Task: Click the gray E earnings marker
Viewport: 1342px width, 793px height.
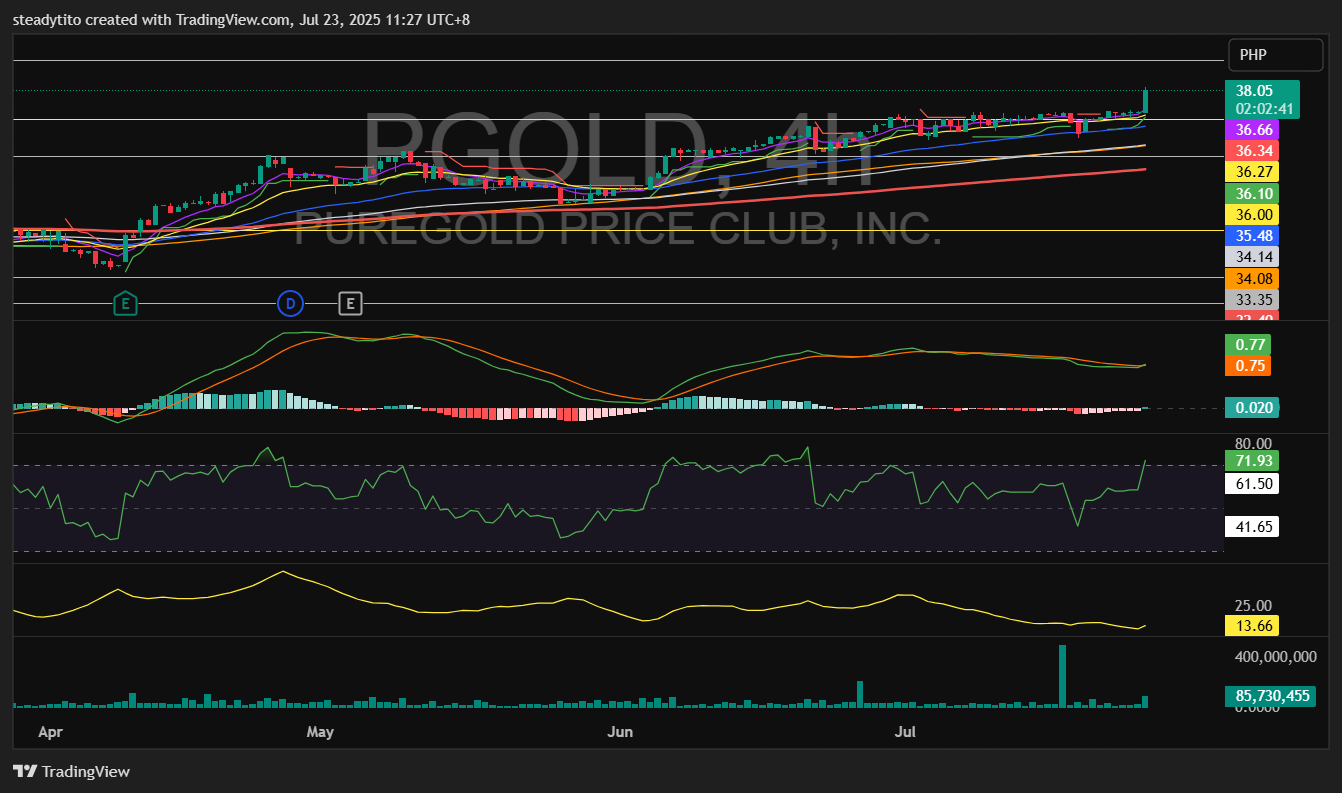Action: (350, 303)
